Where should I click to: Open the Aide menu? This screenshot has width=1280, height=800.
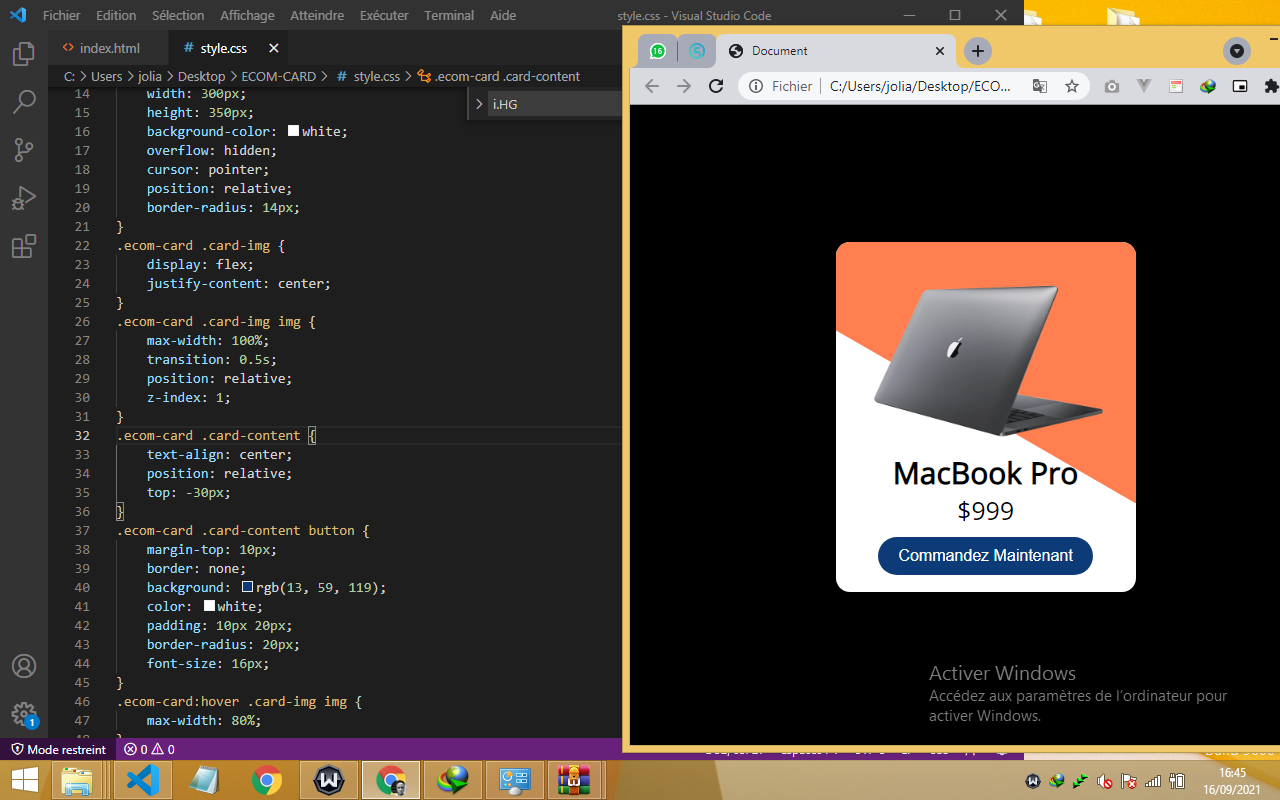[503, 15]
